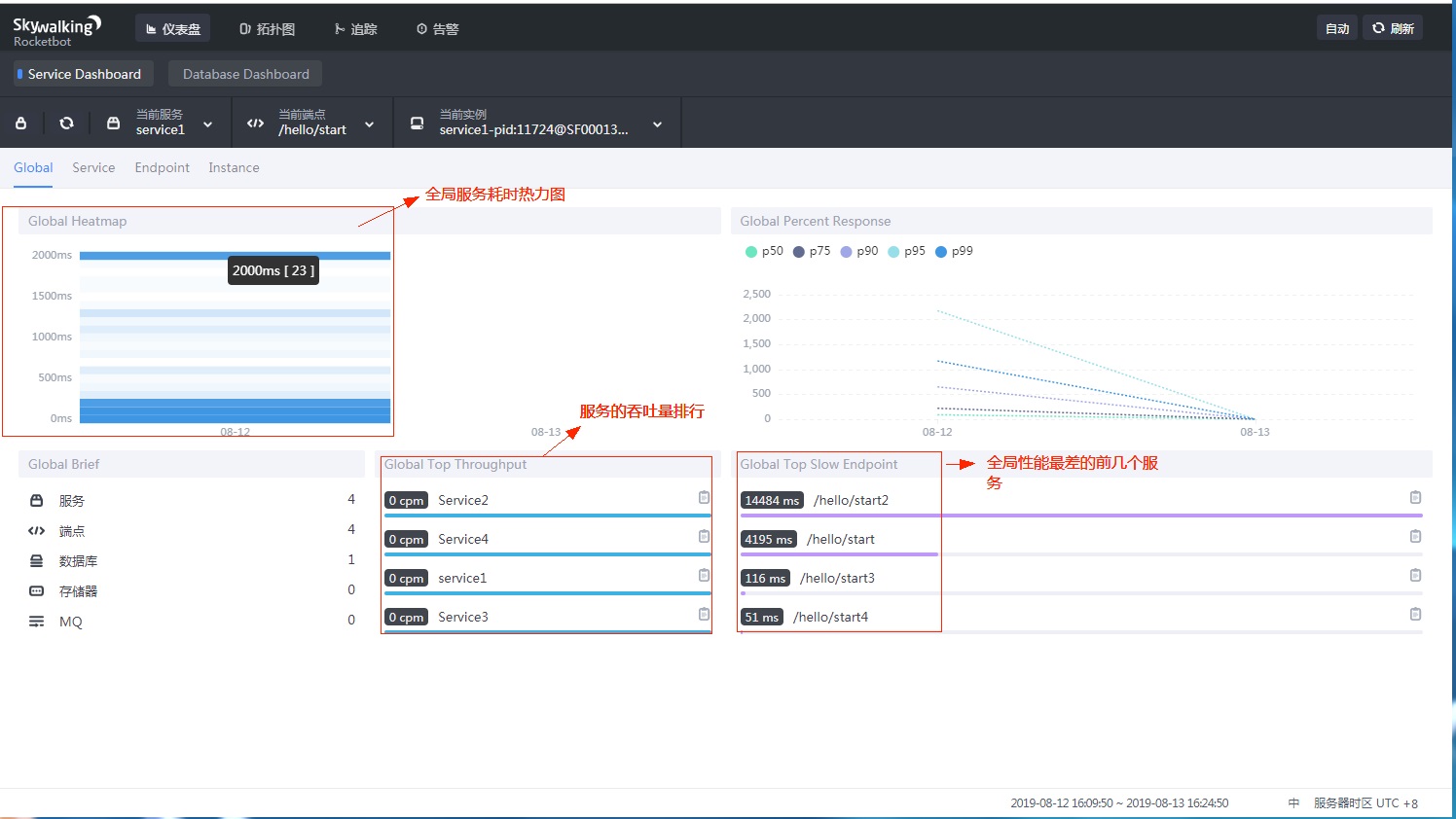The width and height of the screenshot is (1456, 819).
Task: Copy /hello/start3 via clipboard icon
Action: tap(1415, 575)
